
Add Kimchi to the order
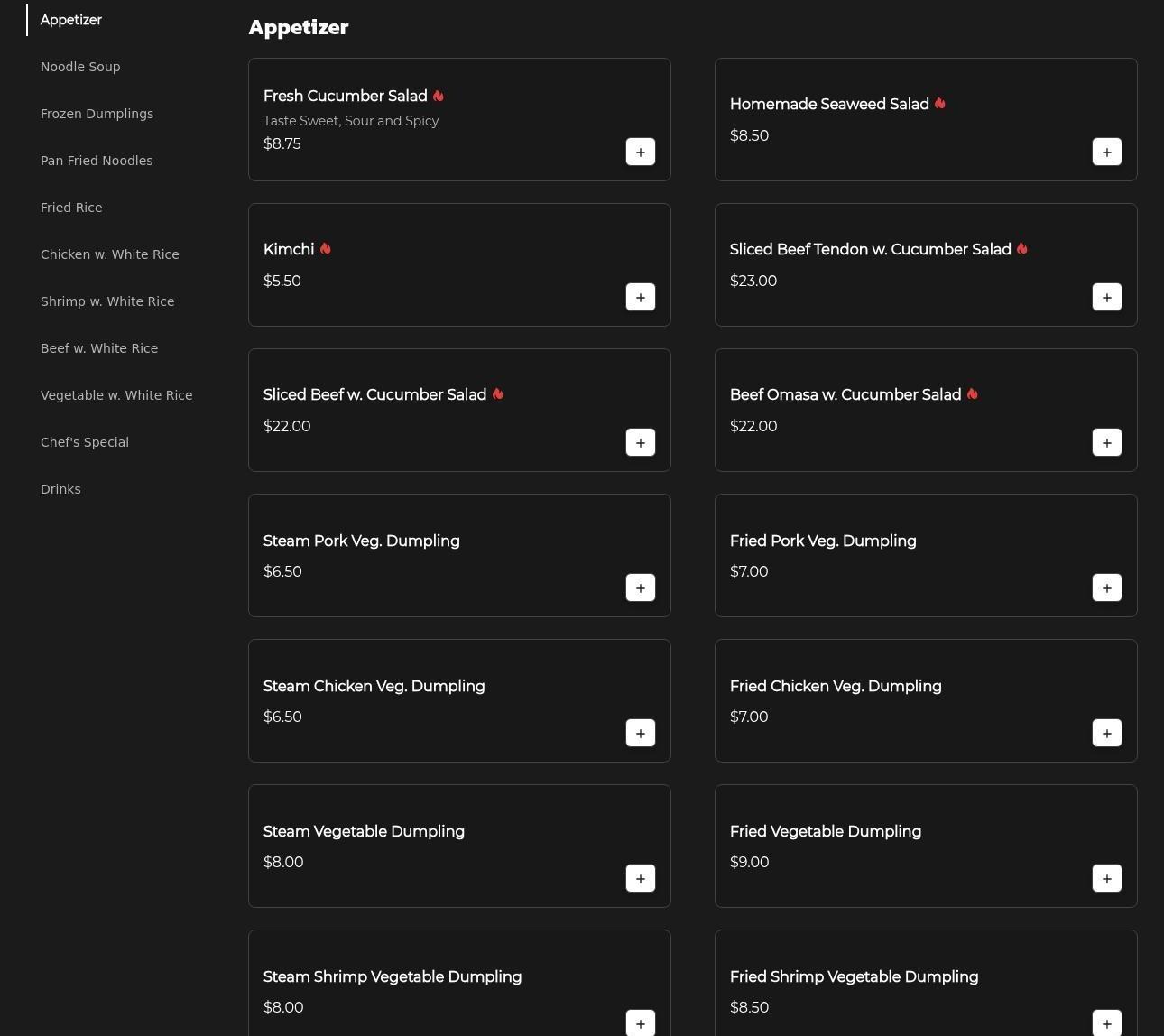640,297
